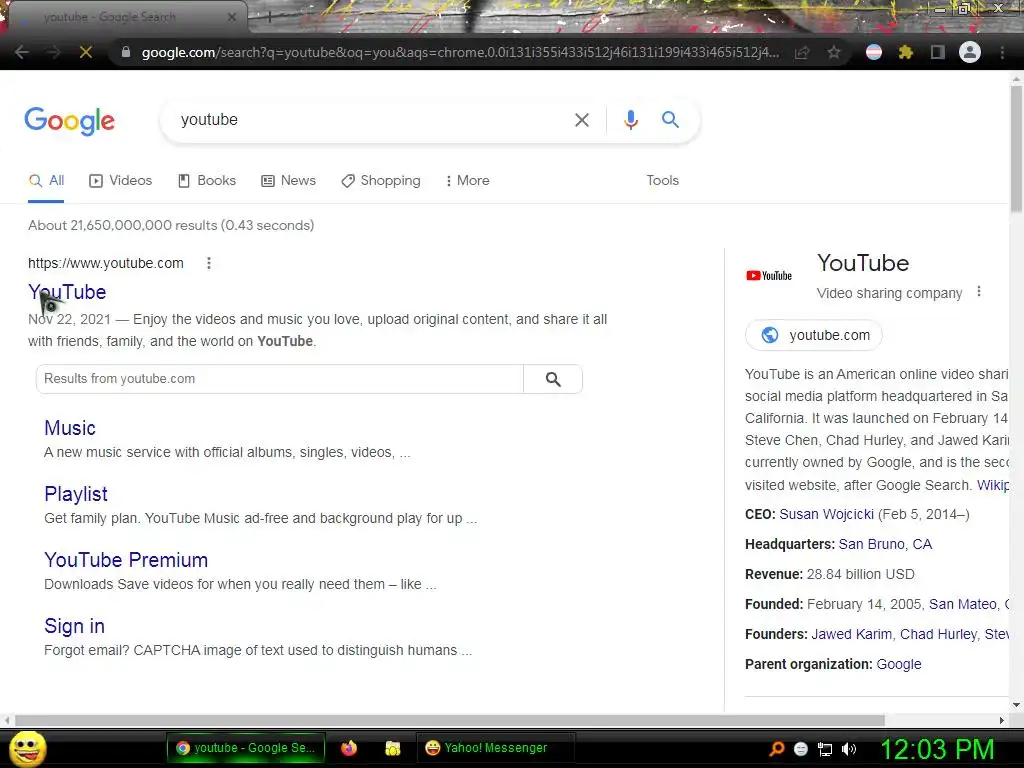Close the youtube Google Search tab
The height and width of the screenshot is (768, 1024).
pos(231,17)
